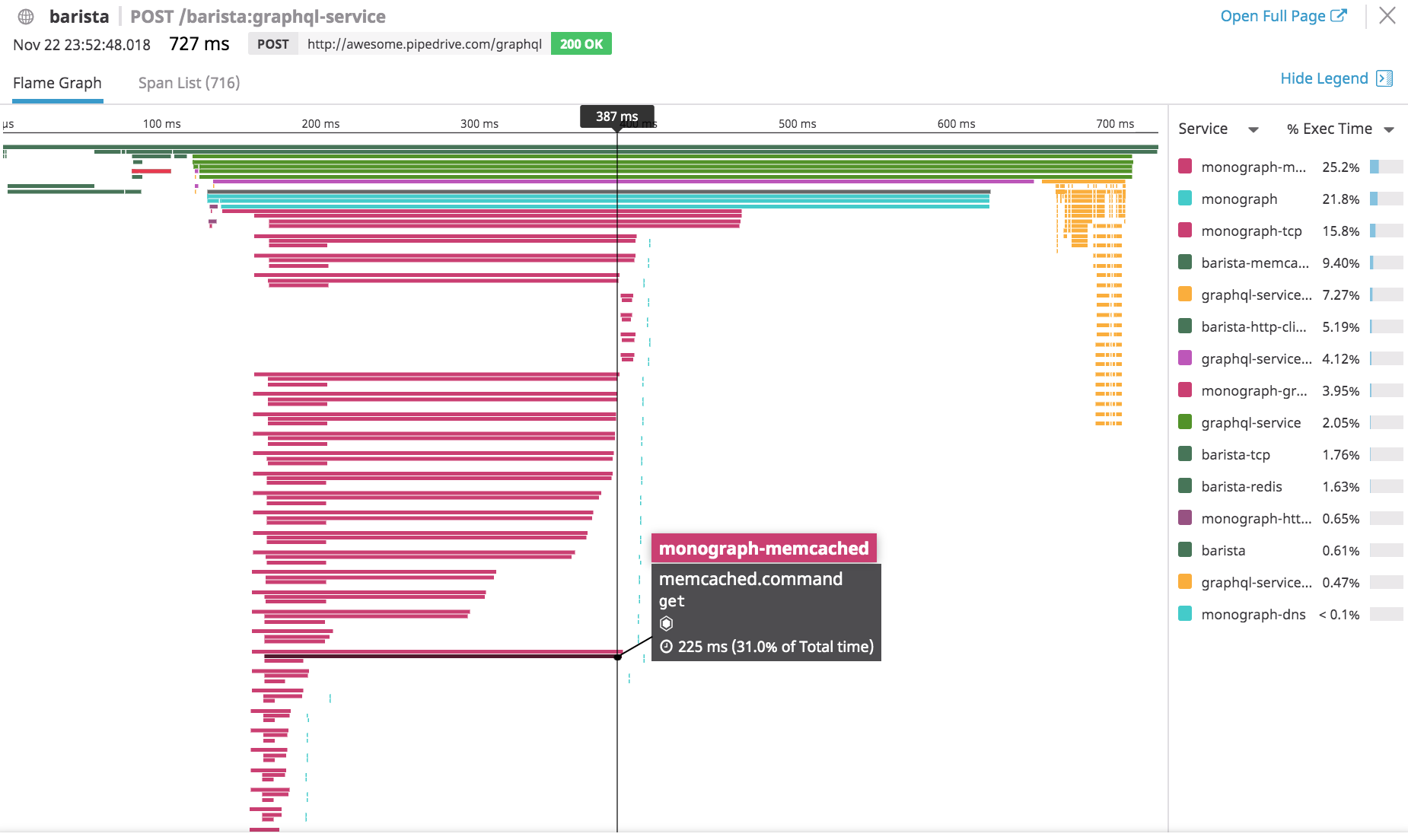
Task: Click the long purple graphql-service span bar
Action: tap(623, 182)
